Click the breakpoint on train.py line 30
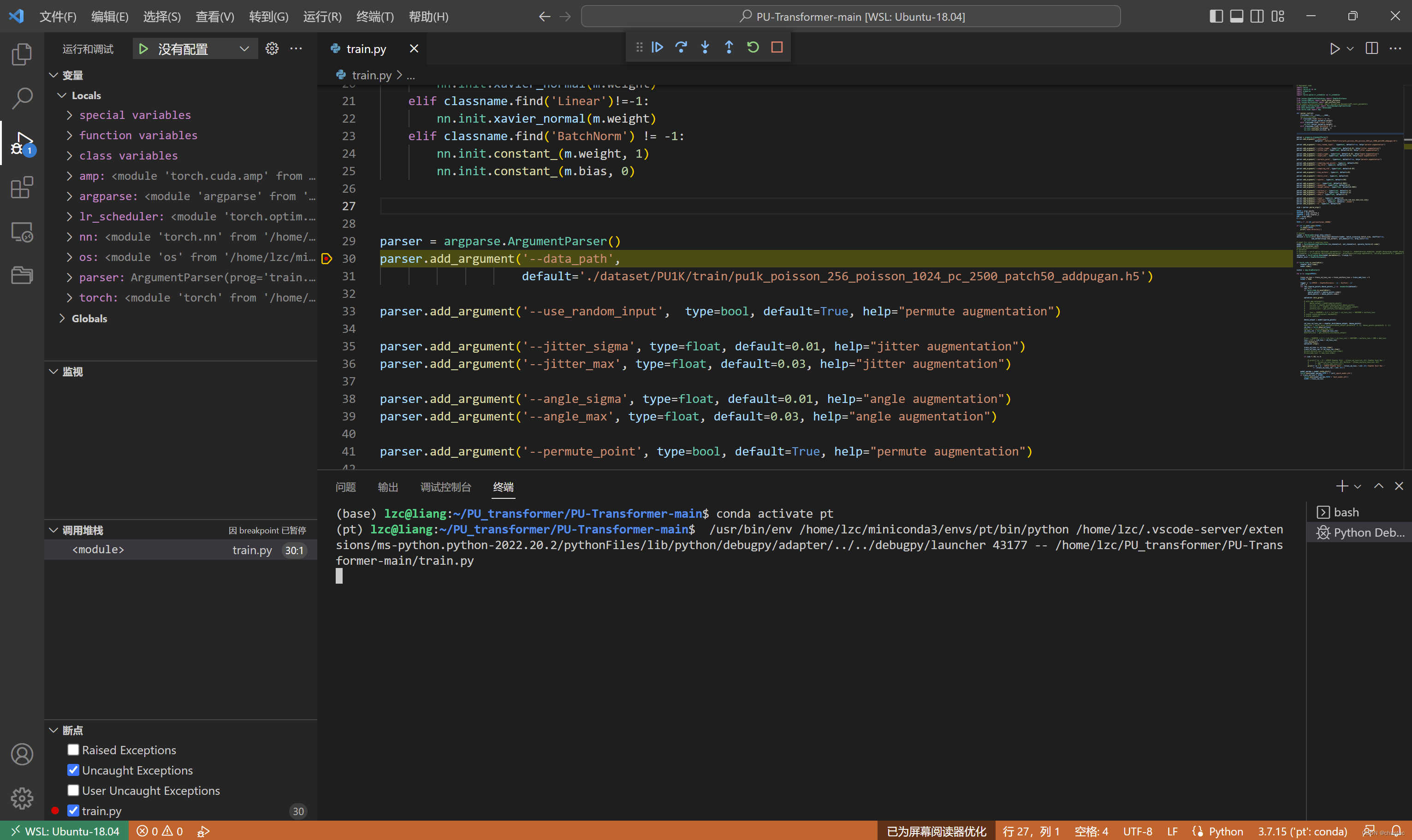Image resolution: width=1412 pixels, height=840 pixels. 327,258
